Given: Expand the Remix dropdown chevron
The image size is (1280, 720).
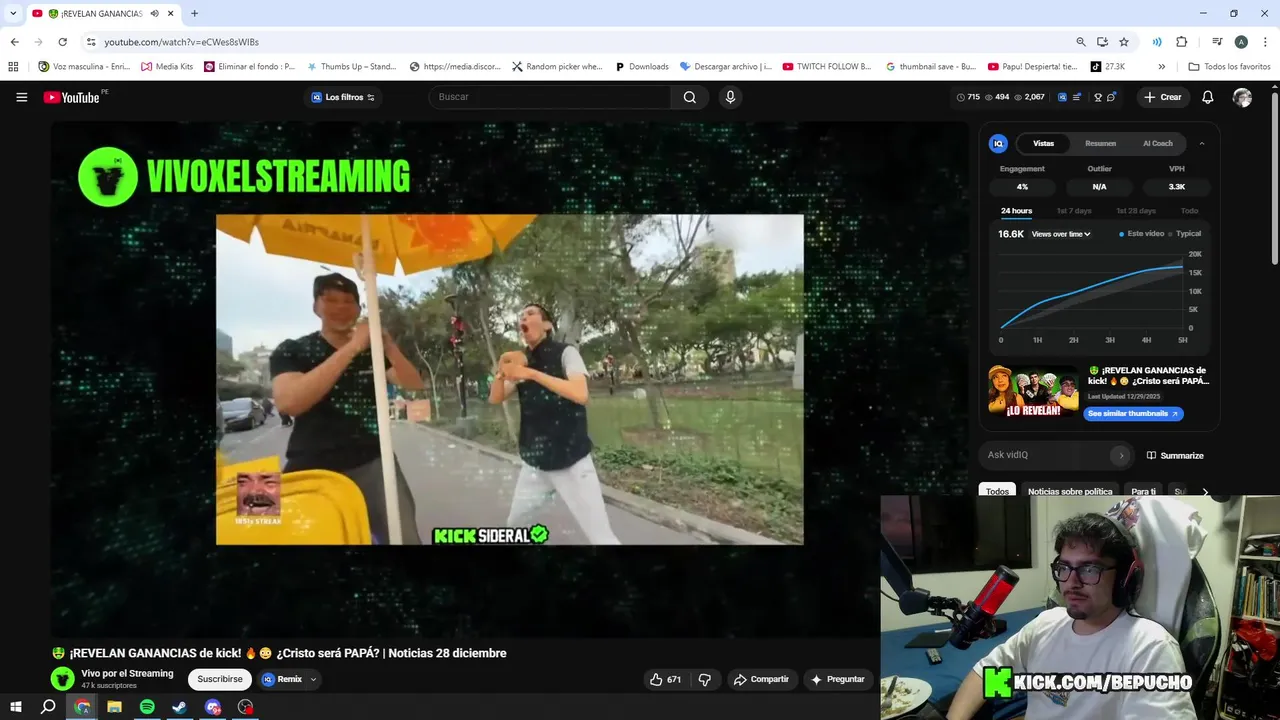Looking at the screenshot, I should click(x=313, y=679).
